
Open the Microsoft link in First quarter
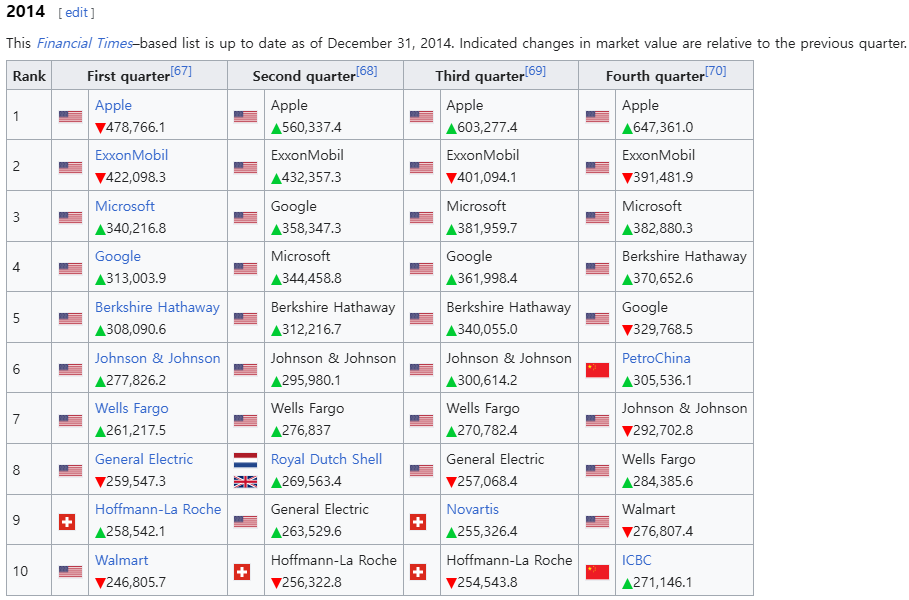coord(125,206)
